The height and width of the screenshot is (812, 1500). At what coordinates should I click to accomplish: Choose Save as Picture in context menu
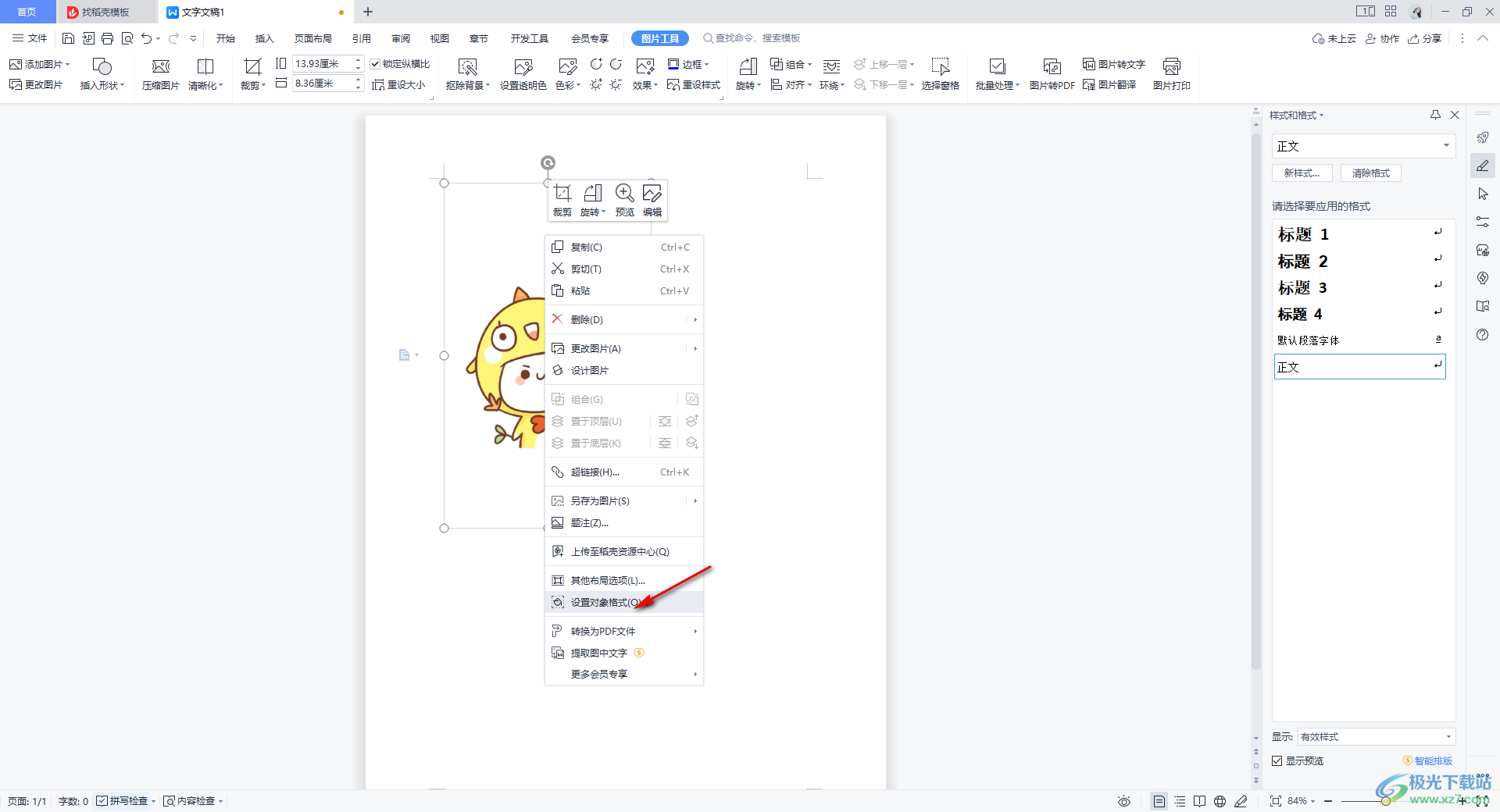(623, 501)
